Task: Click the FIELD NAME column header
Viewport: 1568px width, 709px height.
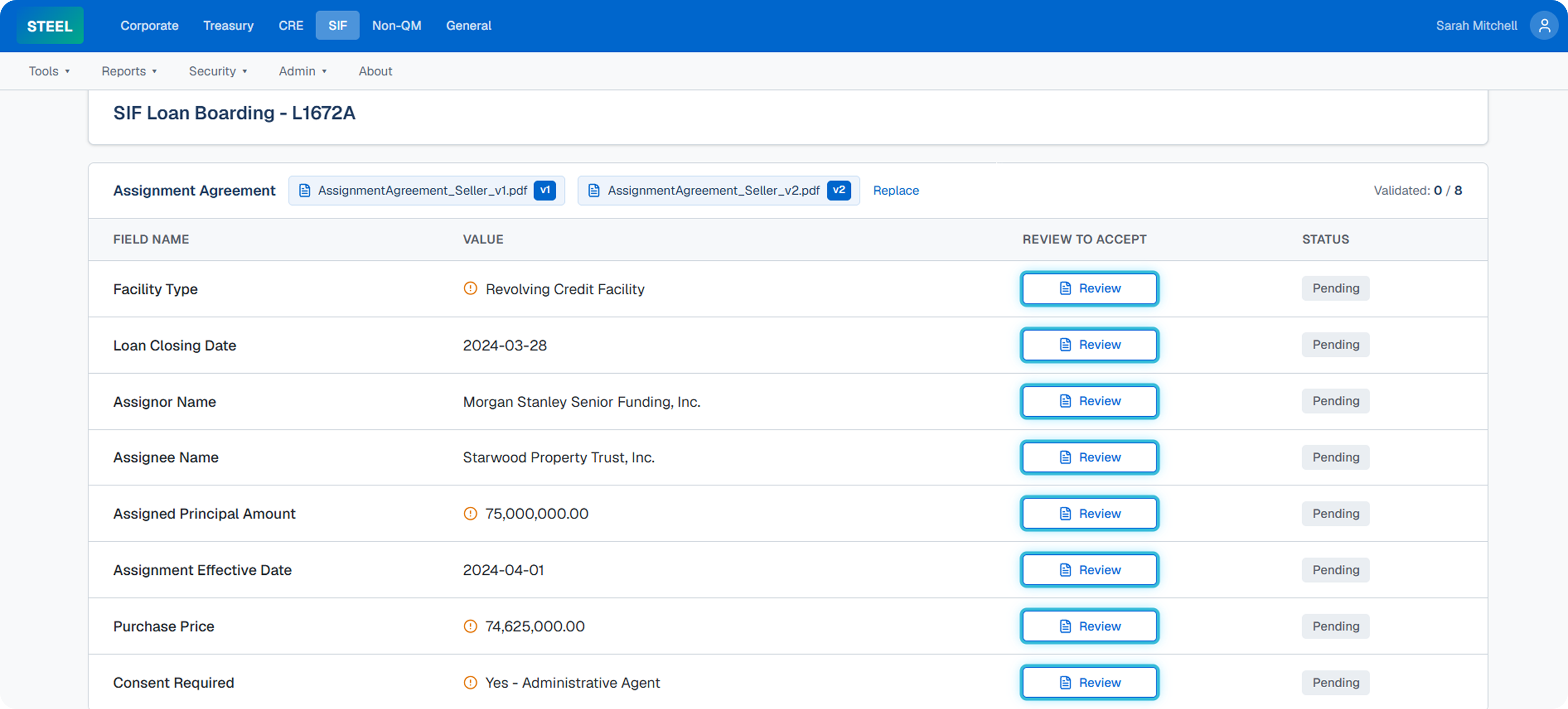Action: tap(151, 240)
